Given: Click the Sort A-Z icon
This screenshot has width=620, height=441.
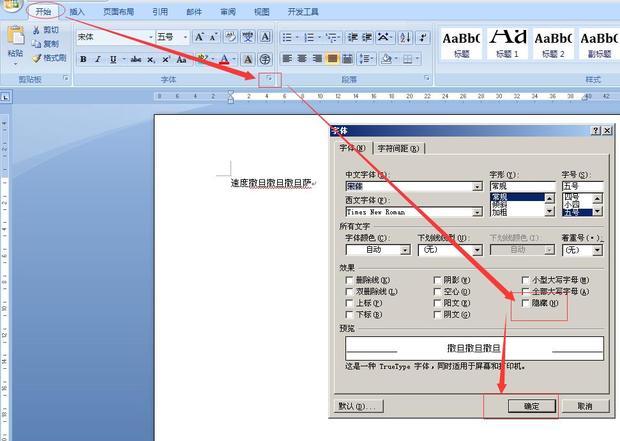Looking at the screenshot, I should point(405,38).
